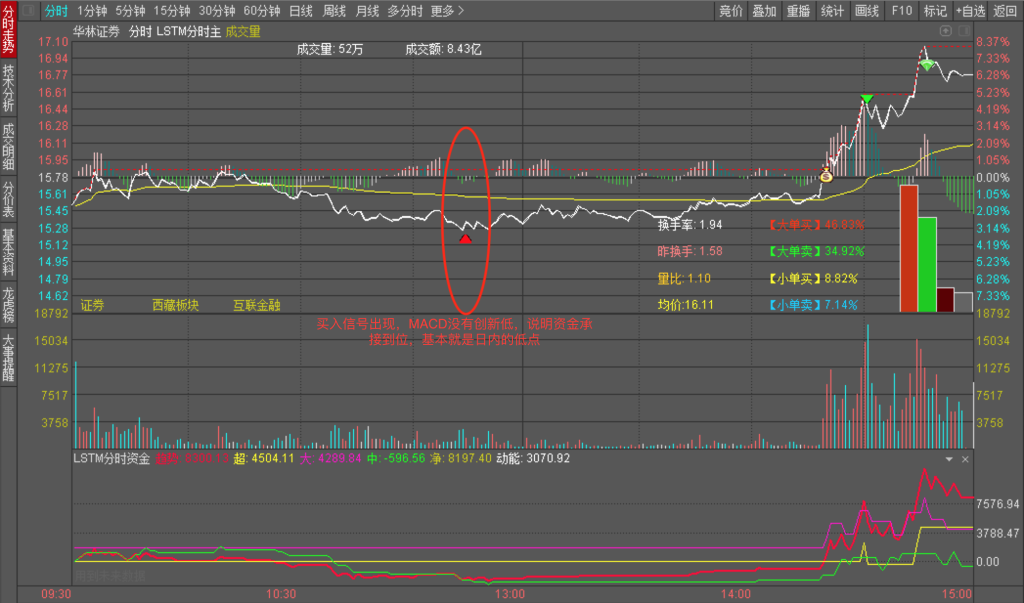Switch to the 日线 period tab
Image resolution: width=1024 pixels, height=603 pixels.
tap(301, 10)
